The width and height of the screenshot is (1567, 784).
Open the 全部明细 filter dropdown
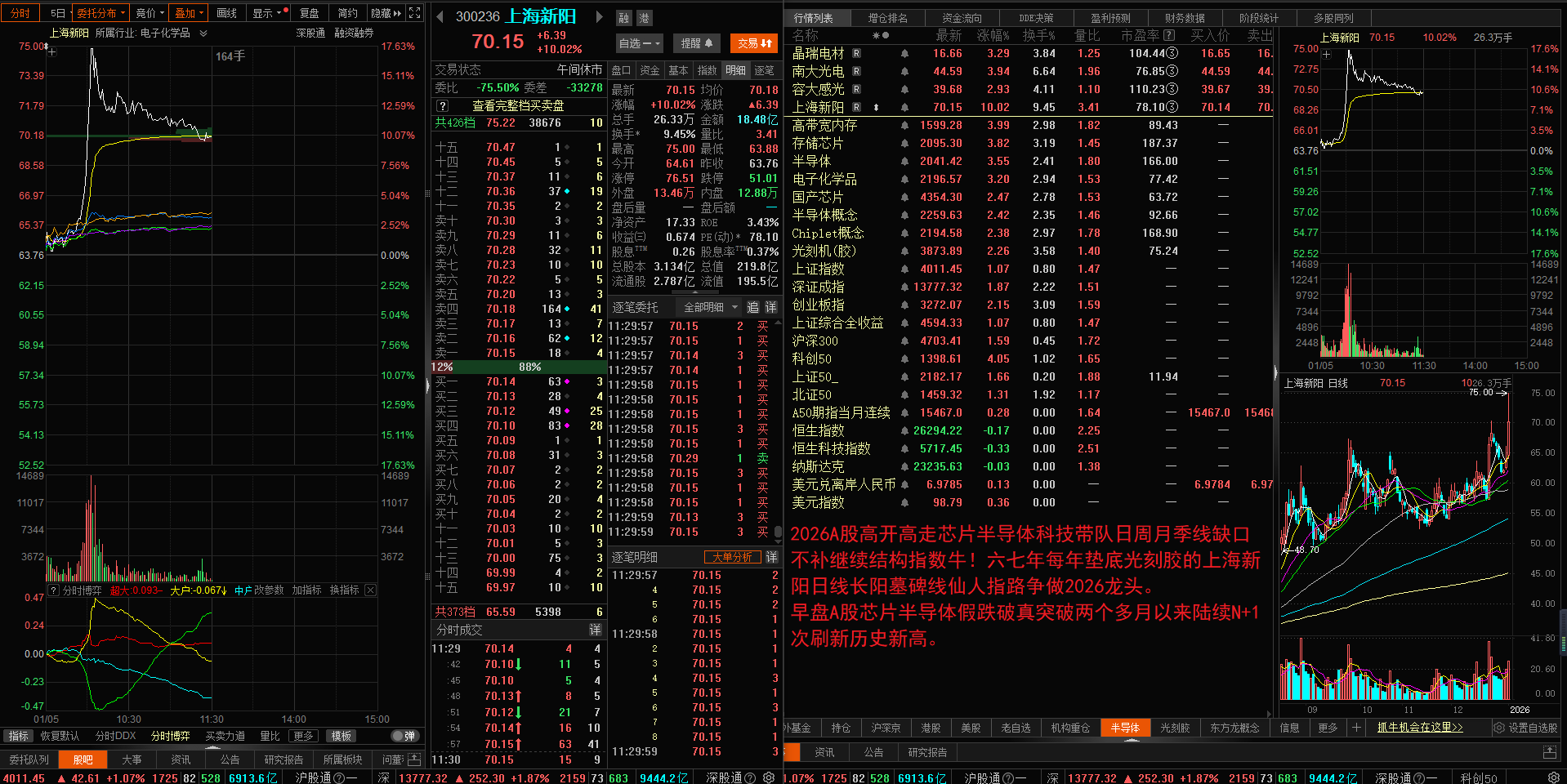pyautogui.click(x=710, y=307)
